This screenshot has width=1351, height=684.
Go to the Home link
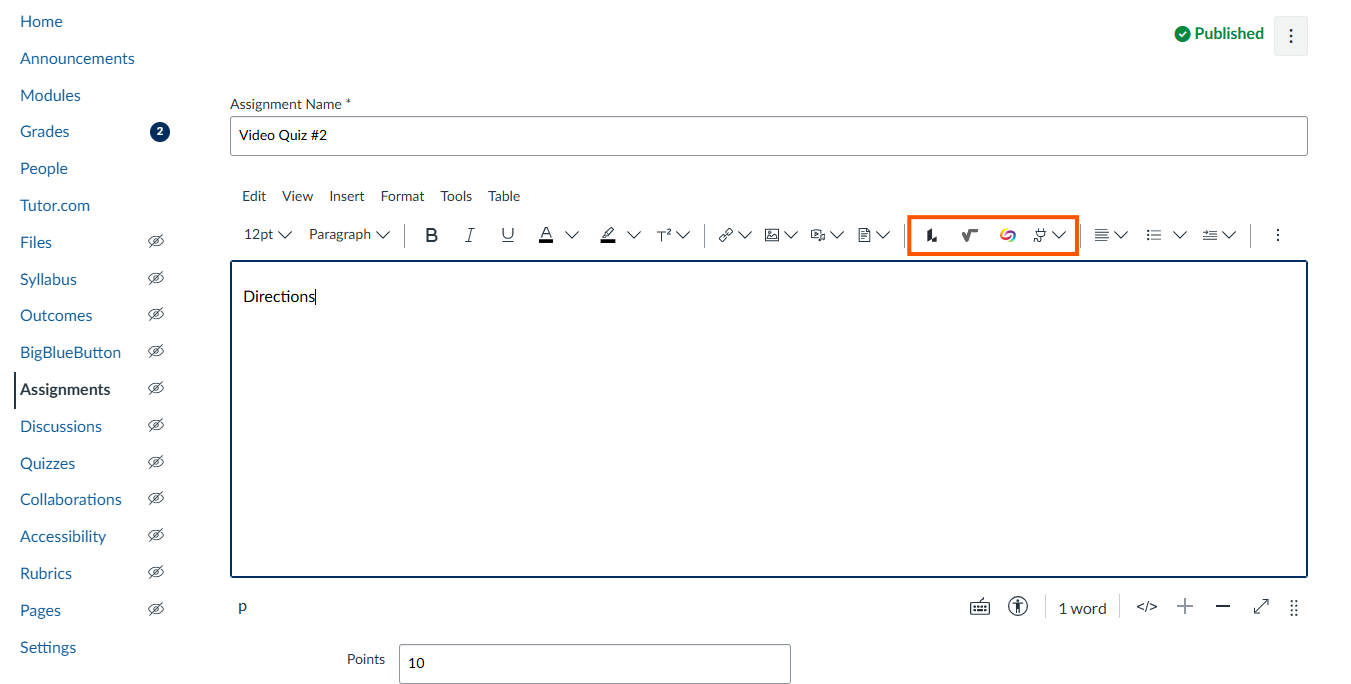(41, 21)
